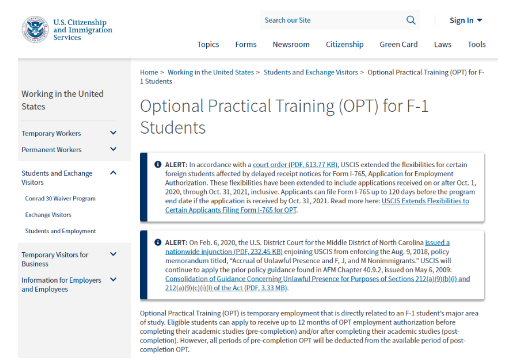Click the second alert info icon
507x364 pixels.
tap(158, 242)
